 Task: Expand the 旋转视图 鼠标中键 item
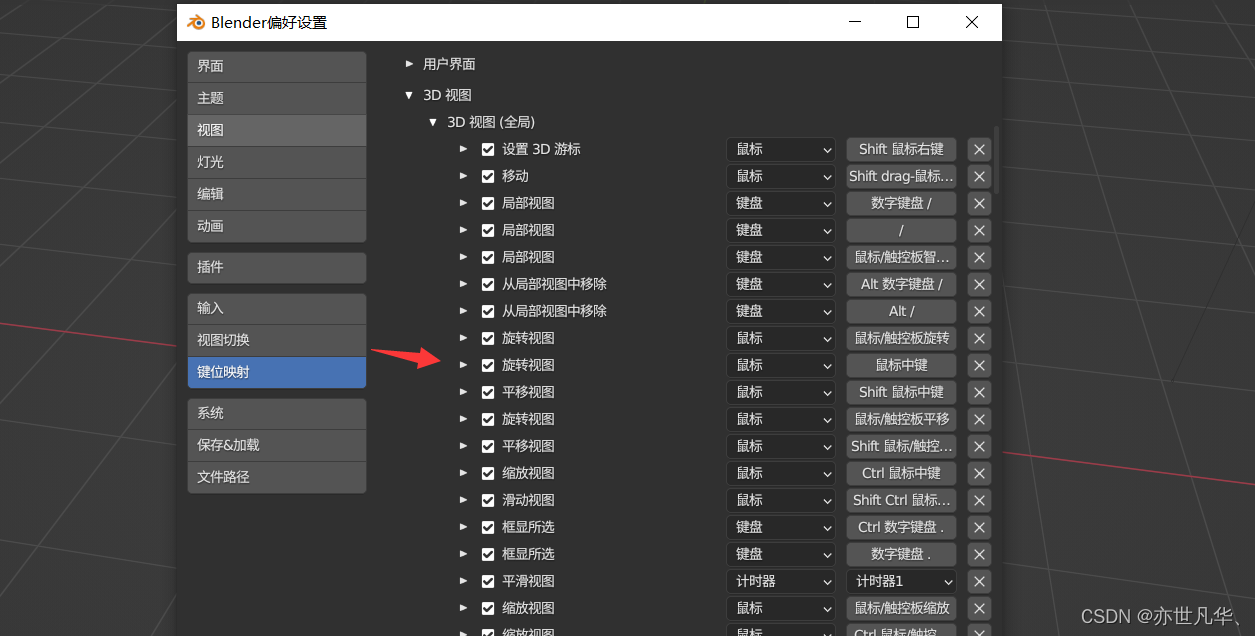click(463, 365)
